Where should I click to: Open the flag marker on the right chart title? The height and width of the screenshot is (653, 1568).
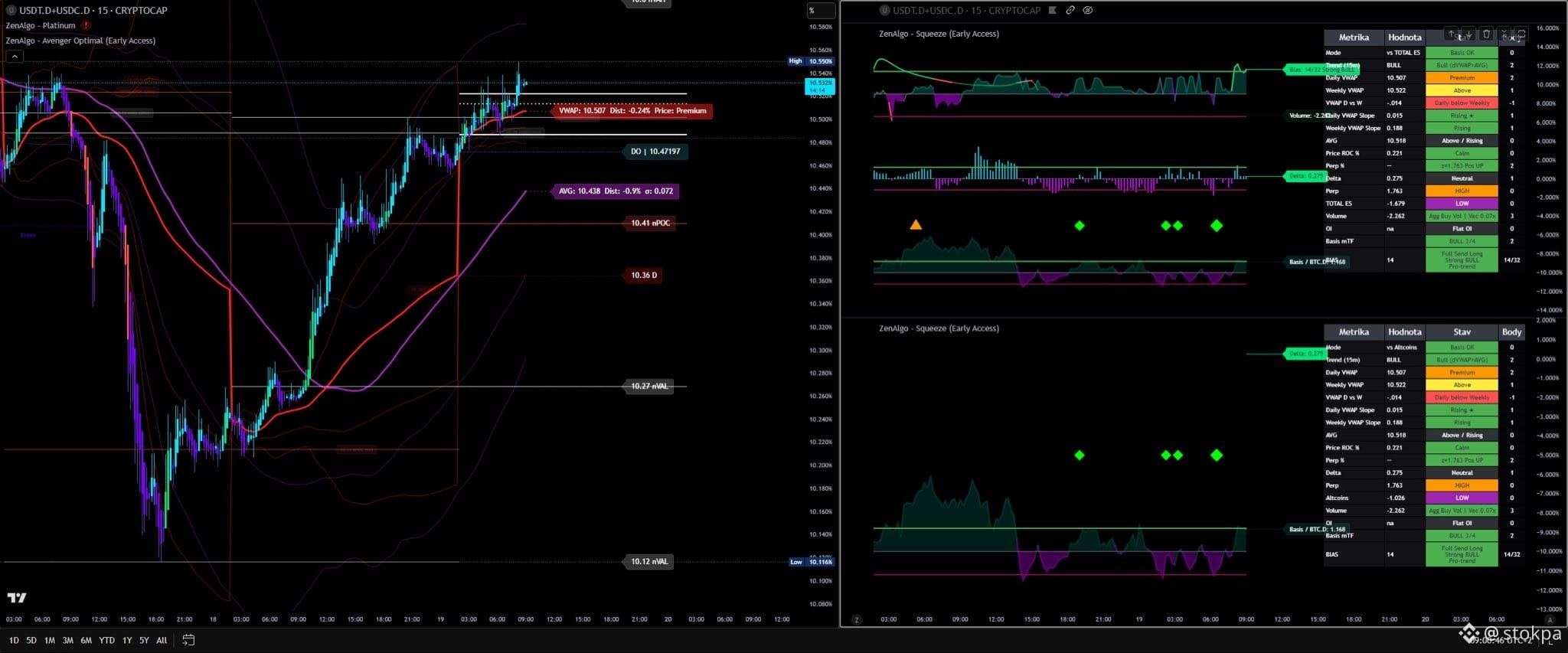(x=1053, y=11)
